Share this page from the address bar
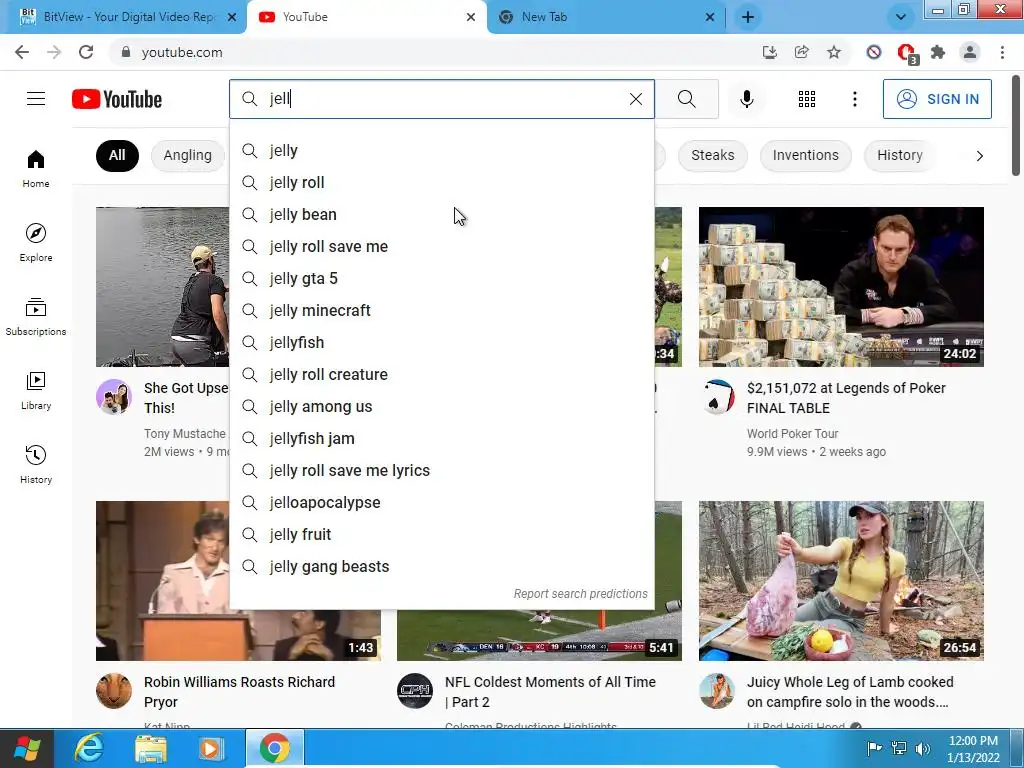 pyautogui.click(x=802, y=52)
